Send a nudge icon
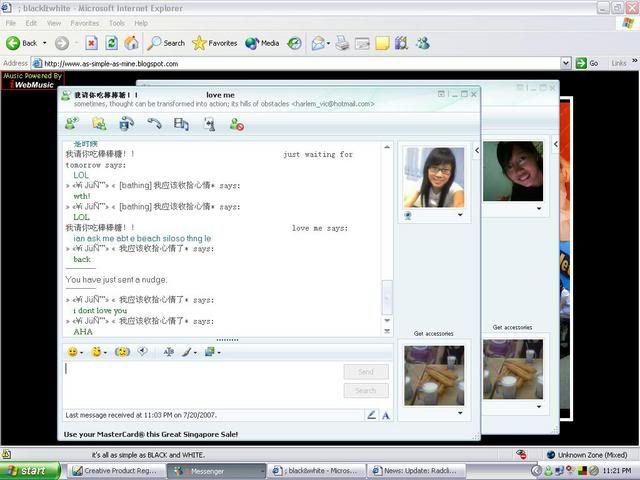 [x=122, y=352]
